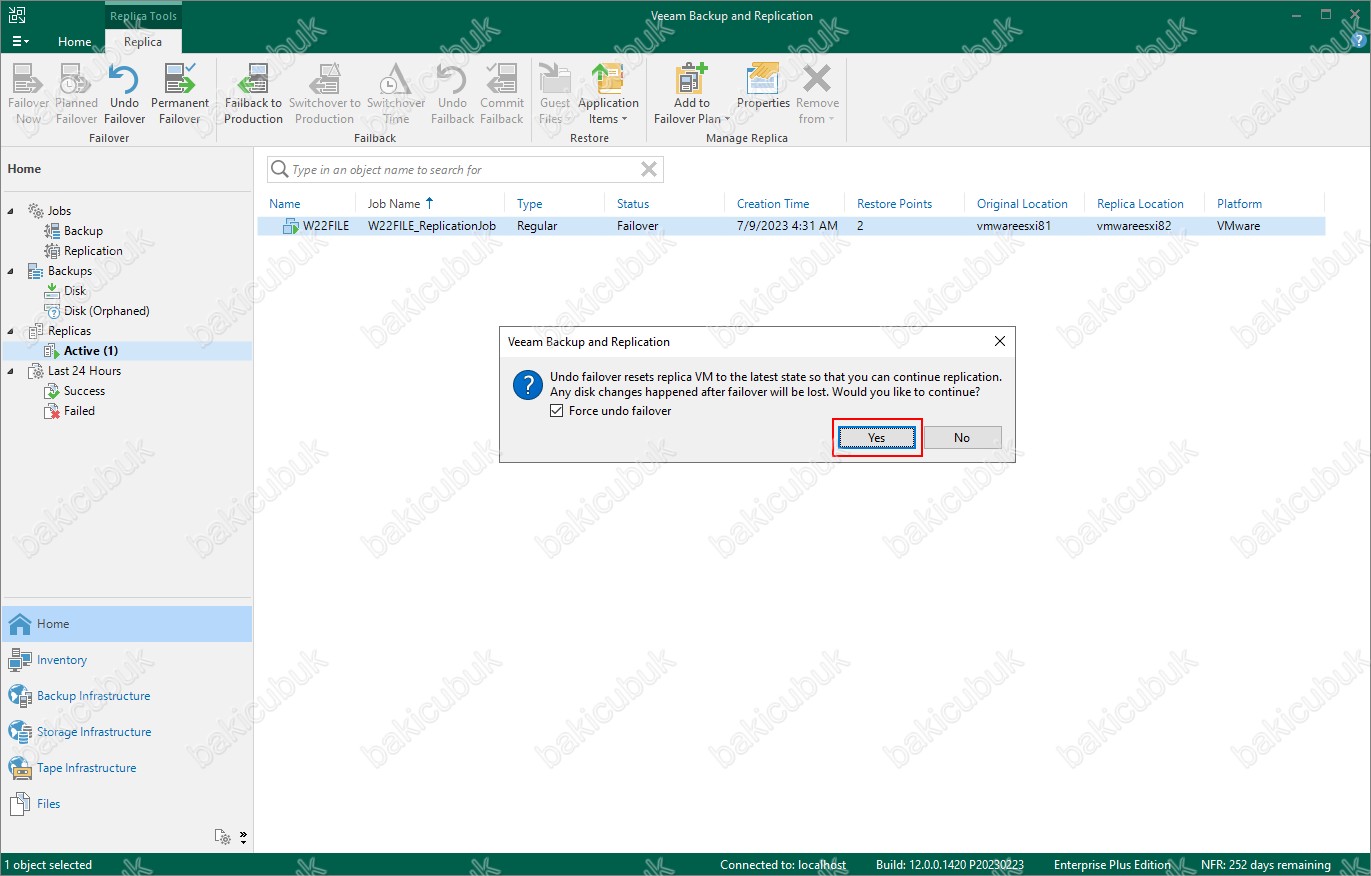
Task: Collapse the Replicas tree node
Action: coord(11,331)
